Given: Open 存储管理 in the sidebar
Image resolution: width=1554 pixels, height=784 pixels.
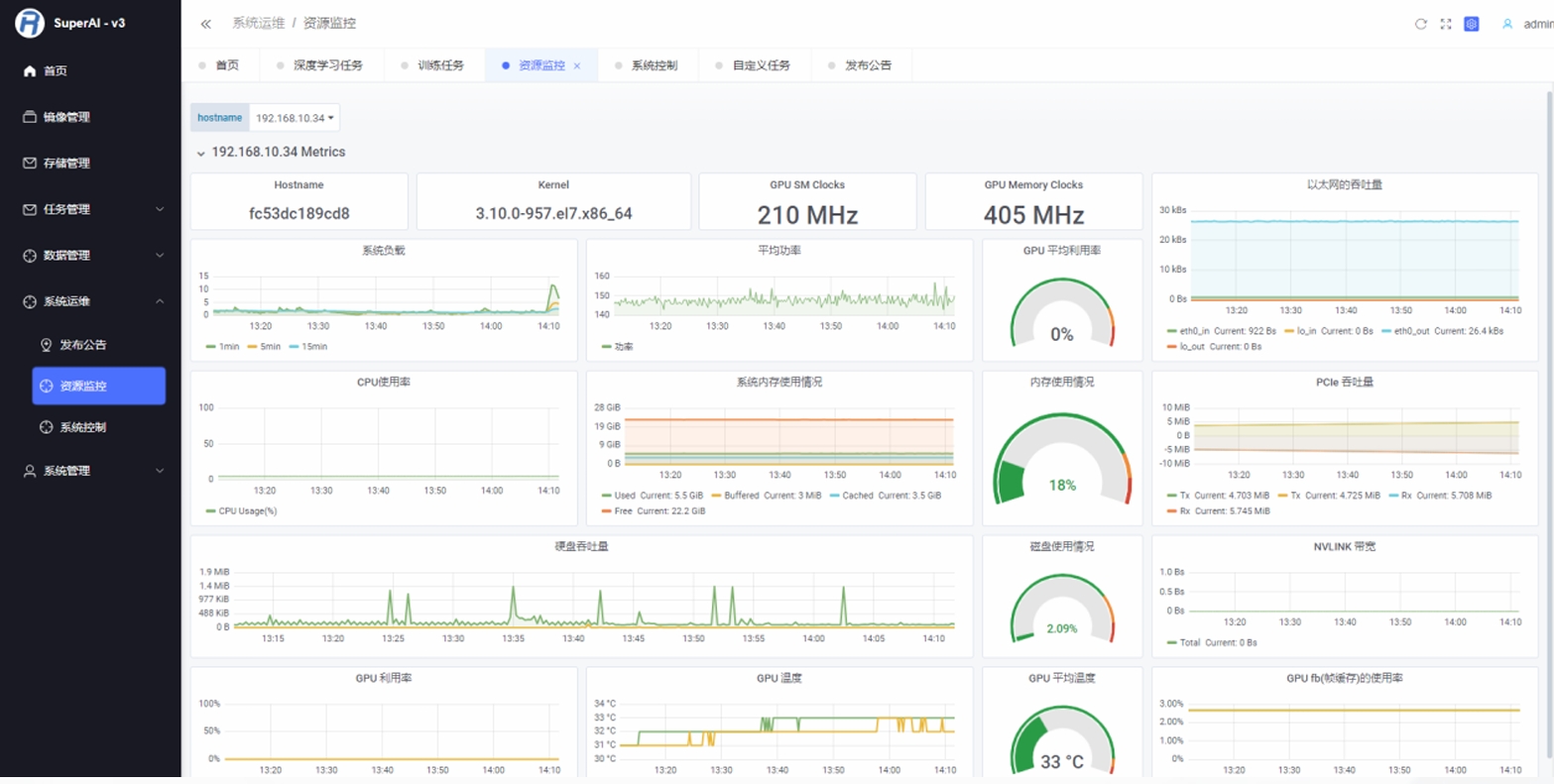Looking at the screenshot, I should click(90, 163).
